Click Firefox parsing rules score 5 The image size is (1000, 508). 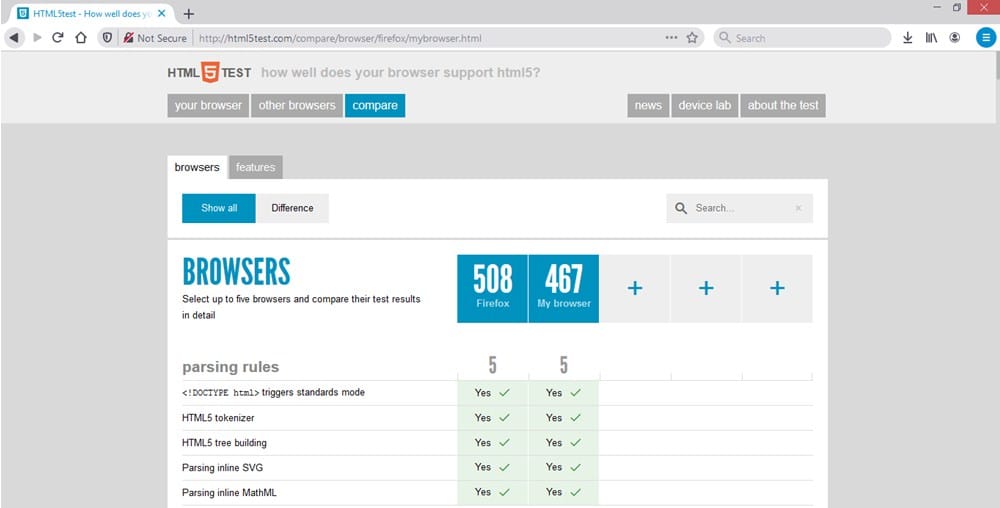(x=492, y=365)
